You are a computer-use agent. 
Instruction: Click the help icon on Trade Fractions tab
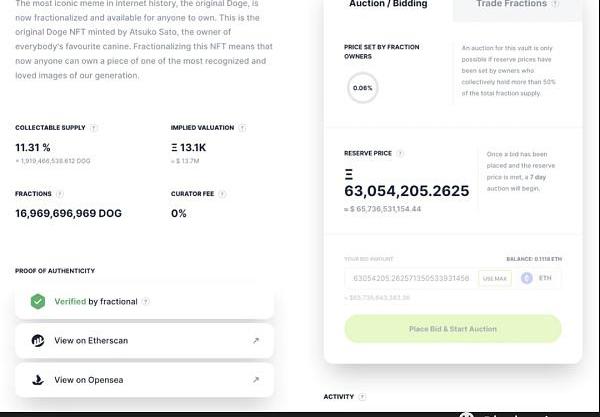(556, 4)
